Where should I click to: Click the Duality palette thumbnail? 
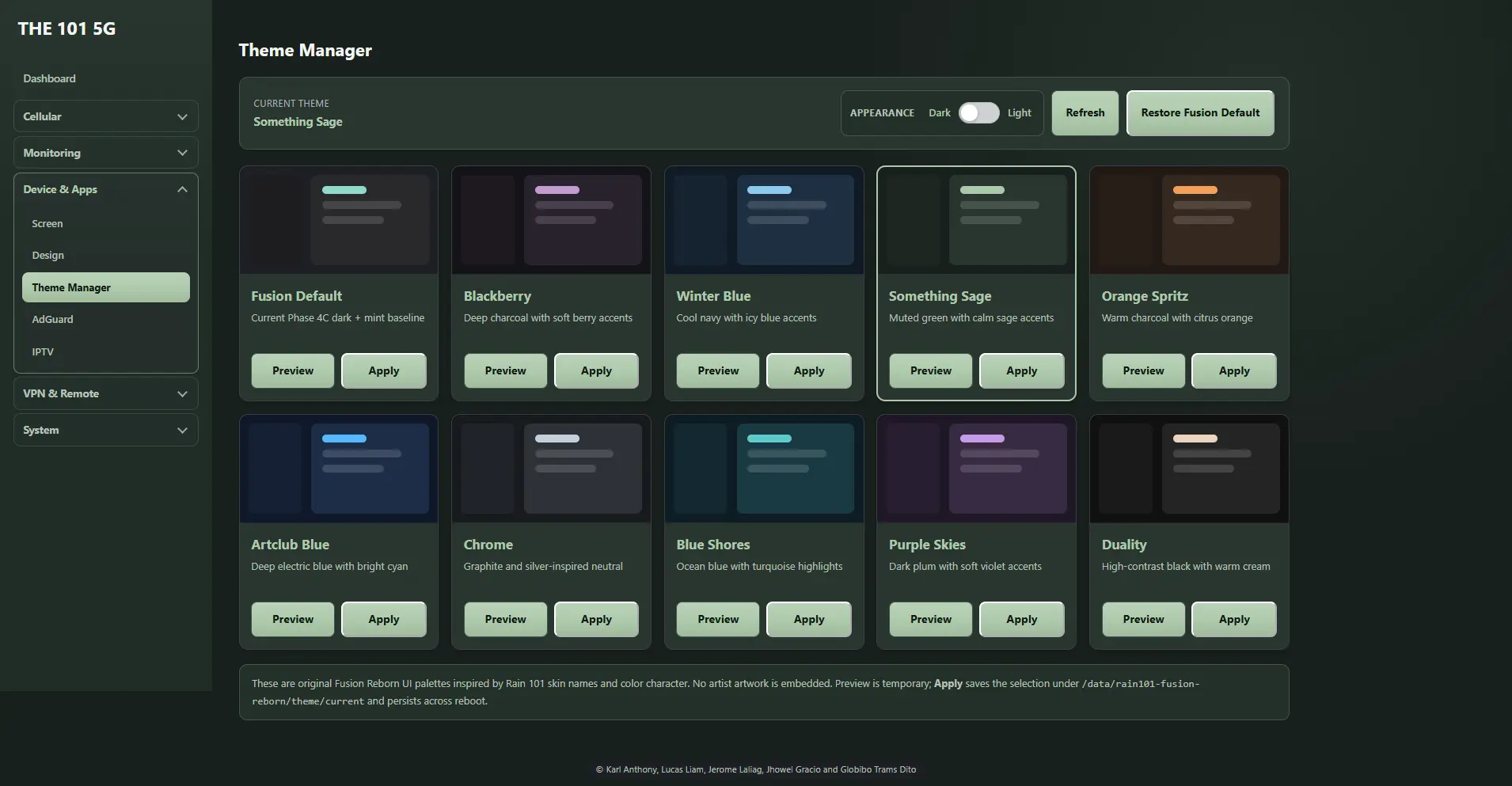click(x=1189, y=469)
